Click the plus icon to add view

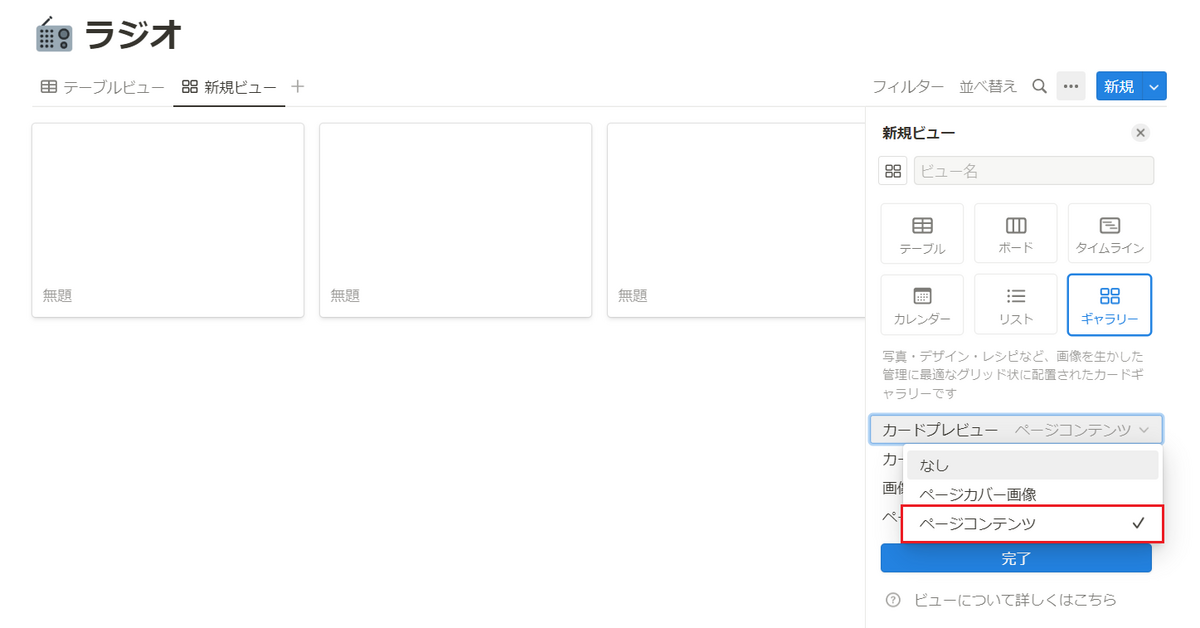(297, 87)
